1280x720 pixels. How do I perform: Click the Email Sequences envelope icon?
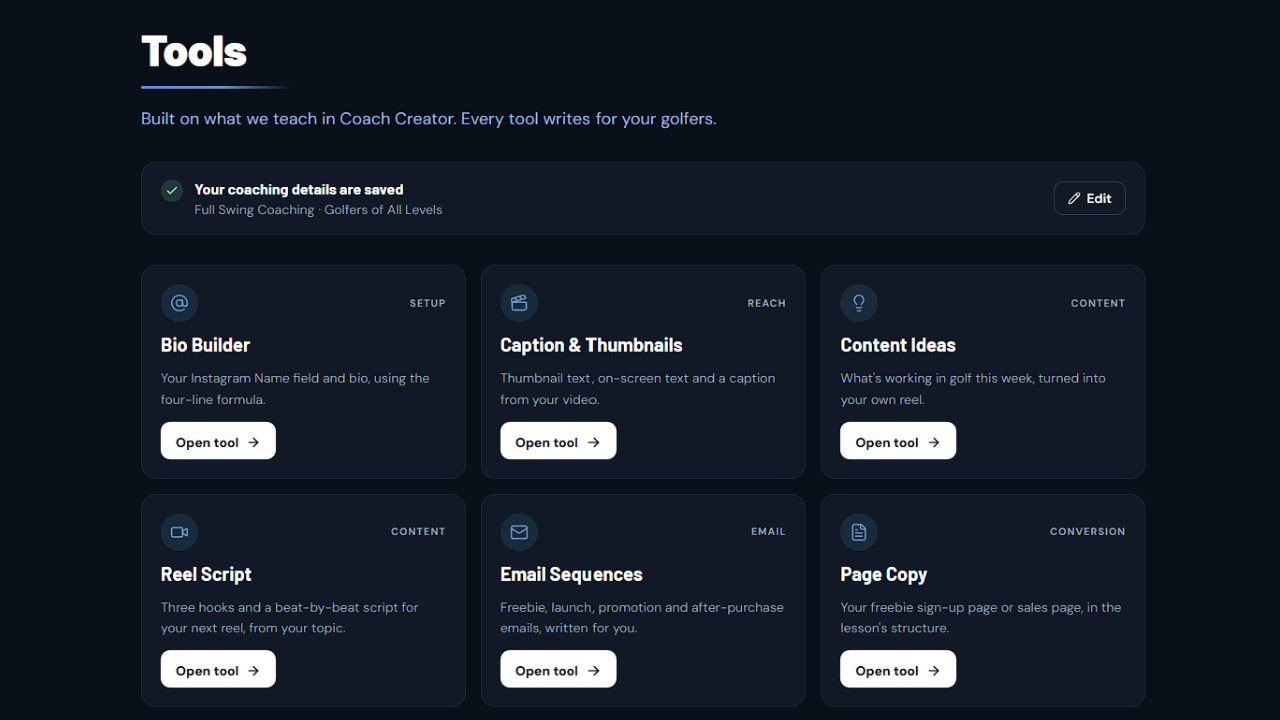click(x=519, y=532)
